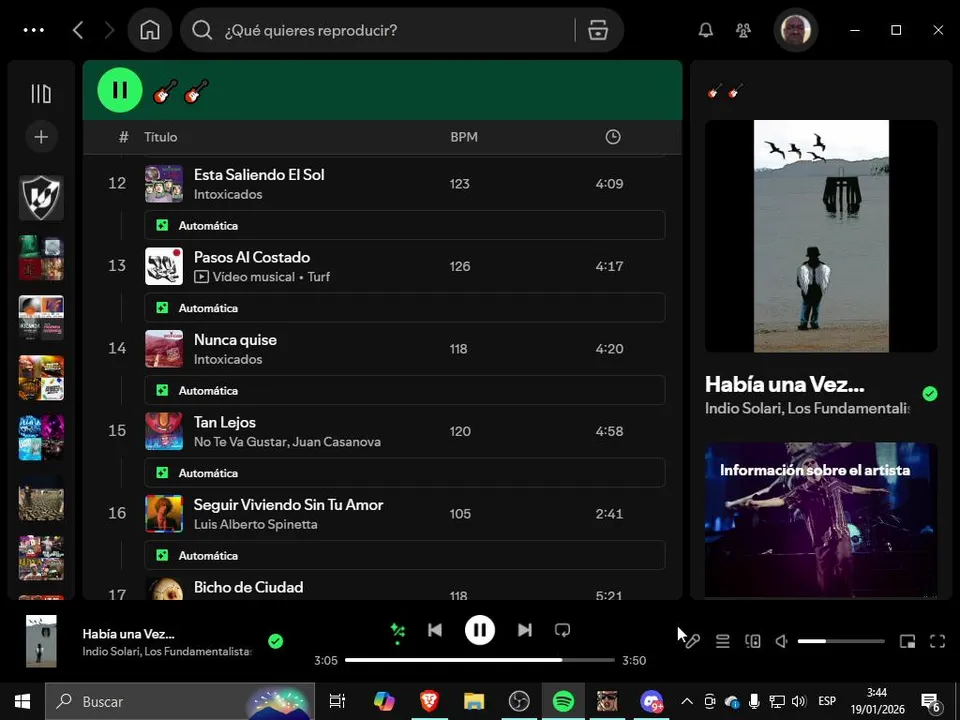This screenshot has height=720, width=960.
Task: Open the large album art in Now Playing panel
Action: pos(821,236)
